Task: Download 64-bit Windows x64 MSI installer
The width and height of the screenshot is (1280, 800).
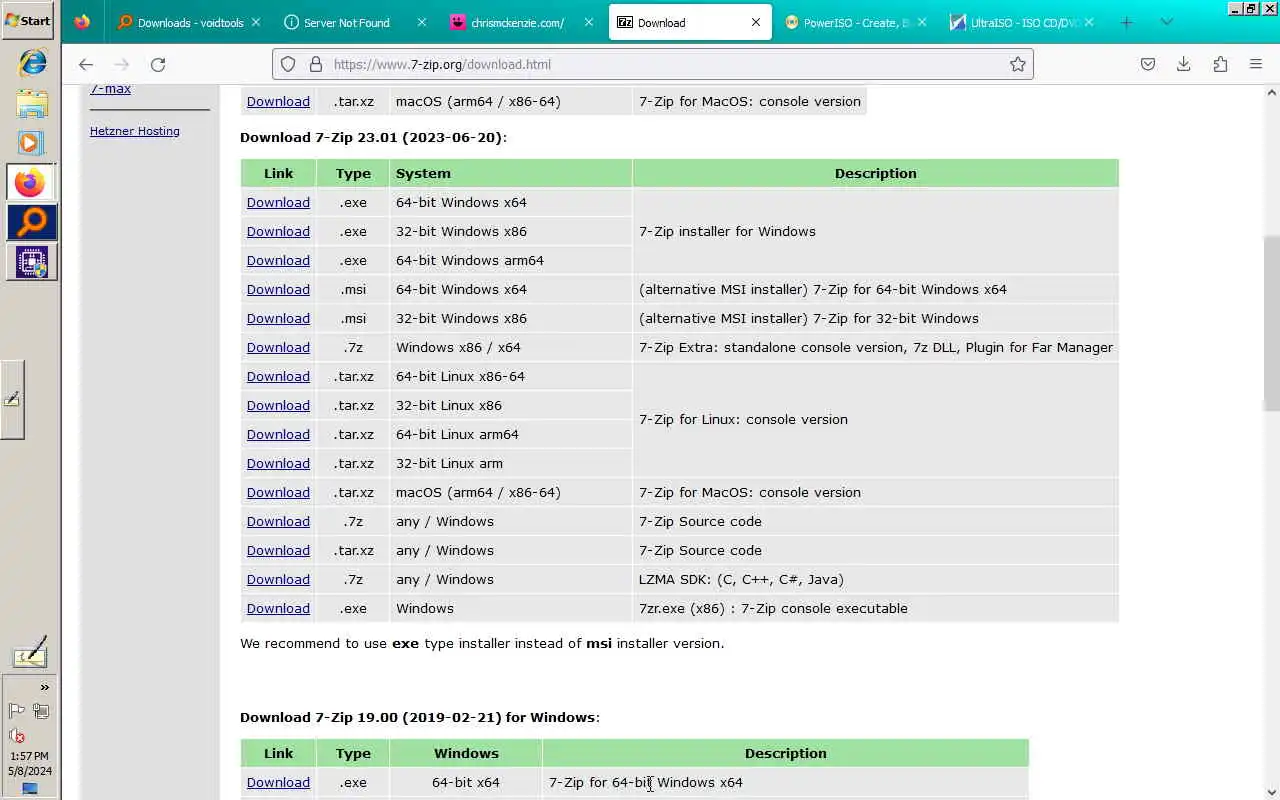Action: click(278, 289)
